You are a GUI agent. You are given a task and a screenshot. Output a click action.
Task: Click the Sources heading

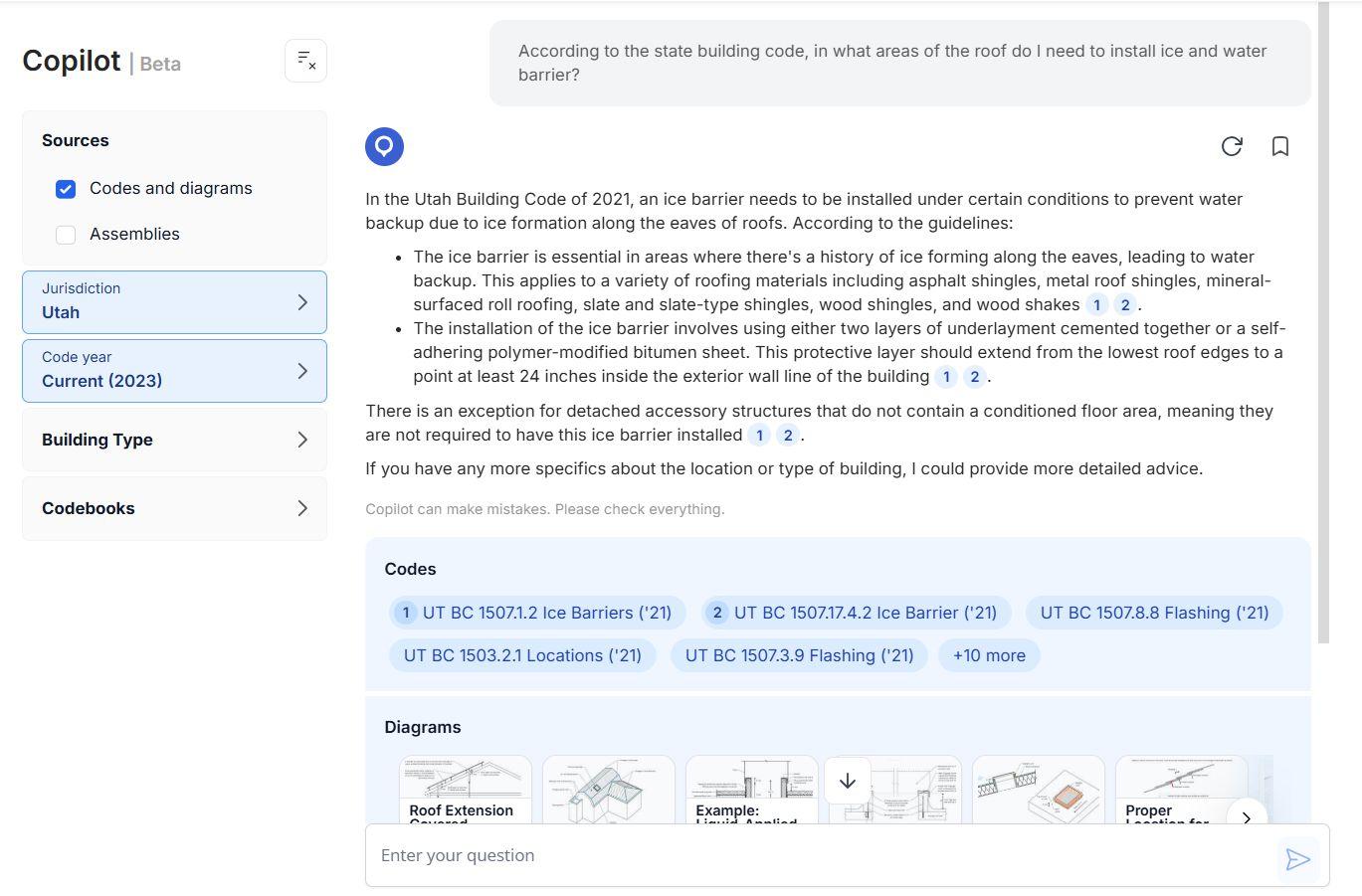pyautogui.click(x=76, y=140)
